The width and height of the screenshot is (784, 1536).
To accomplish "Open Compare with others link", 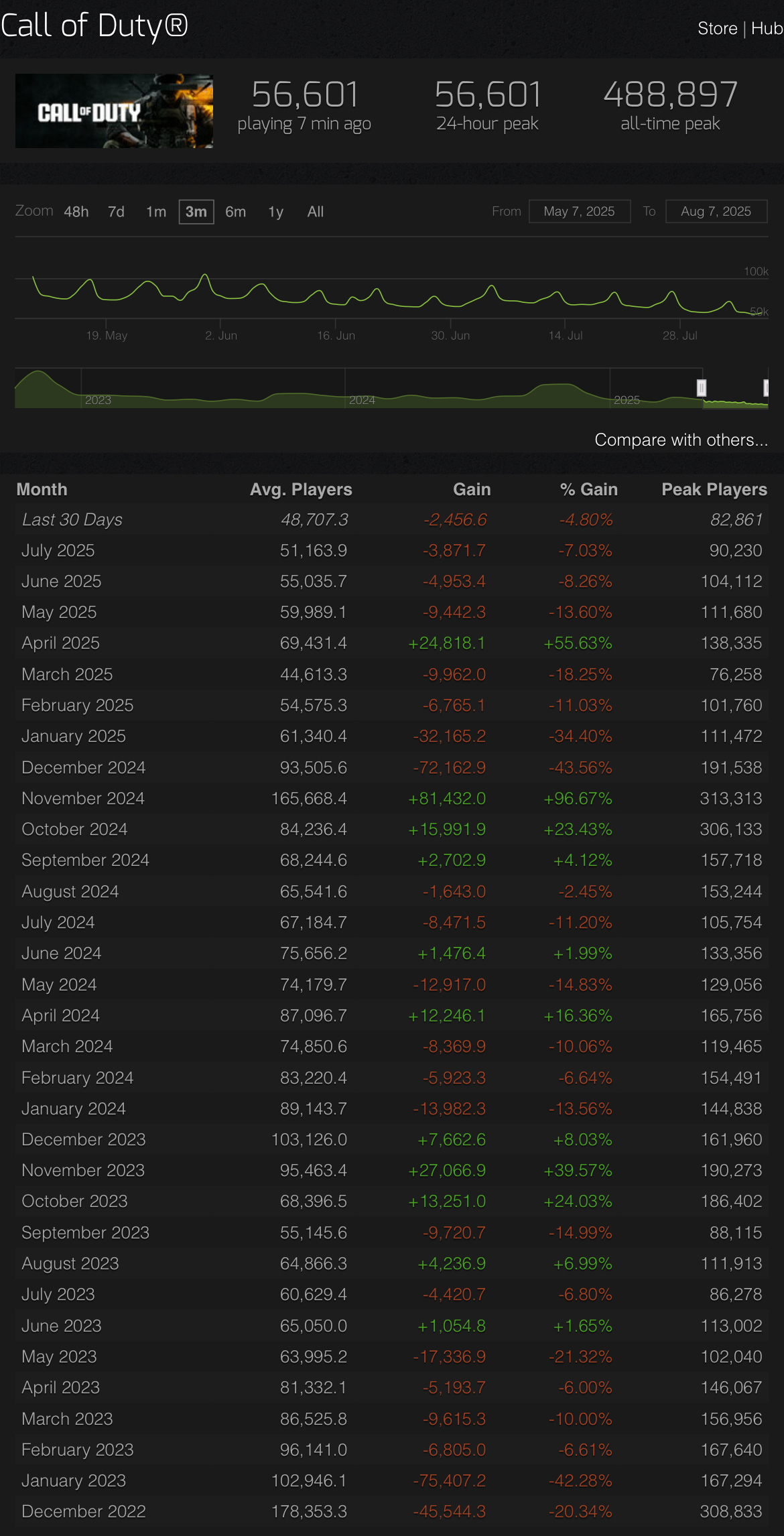I will tap(681, 440).
